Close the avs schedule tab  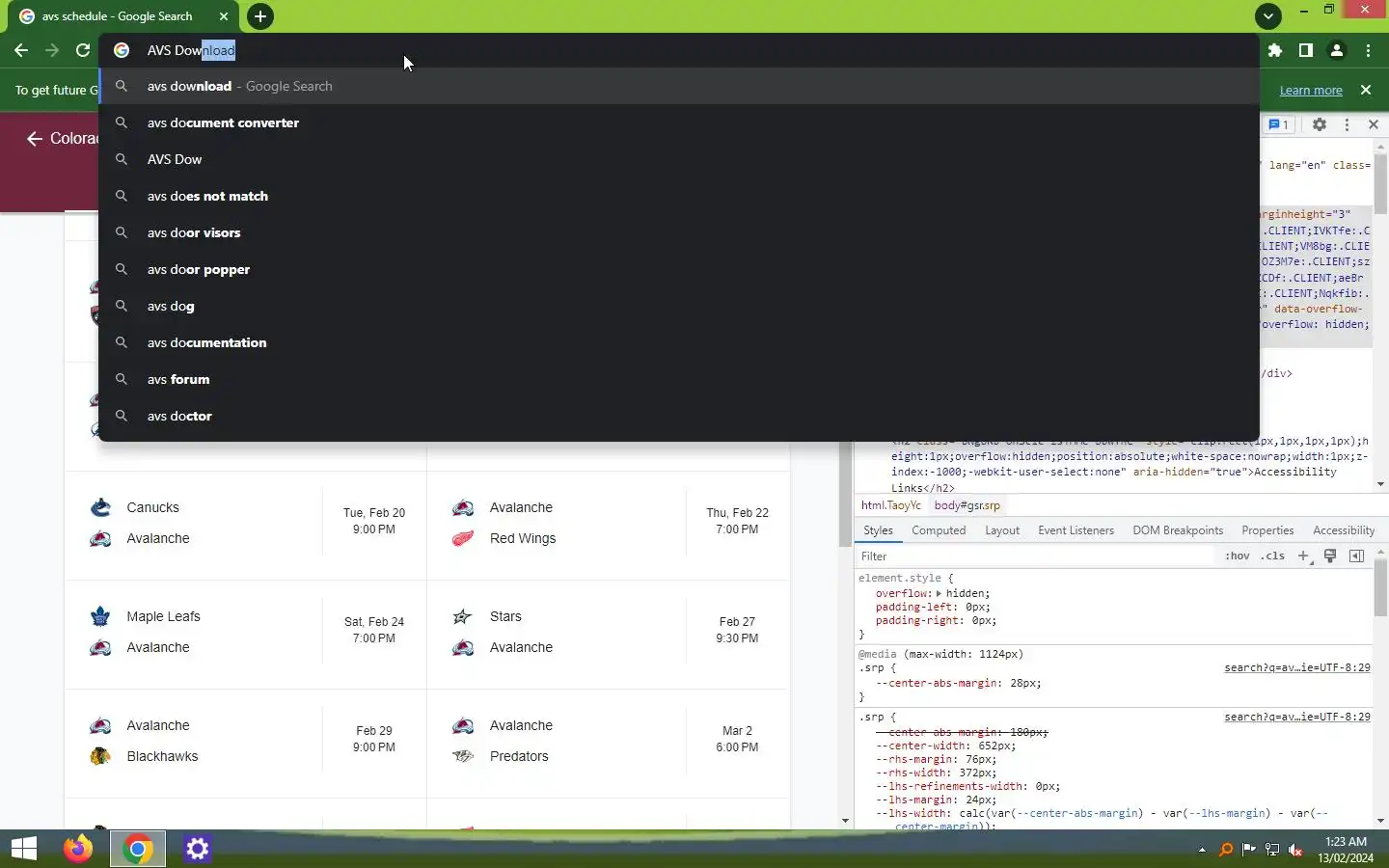pos(224,16)
